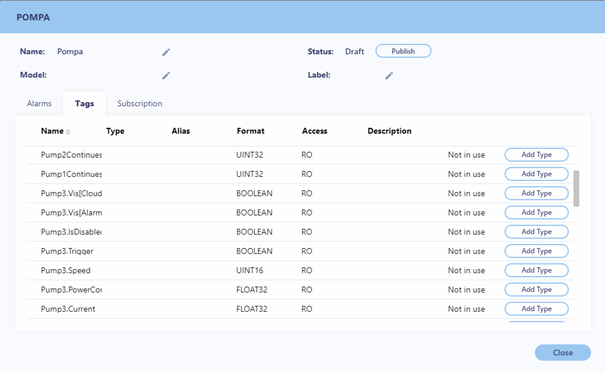Click the Draft status value
This screenshot has width=605, height=373.
[355, 52]
